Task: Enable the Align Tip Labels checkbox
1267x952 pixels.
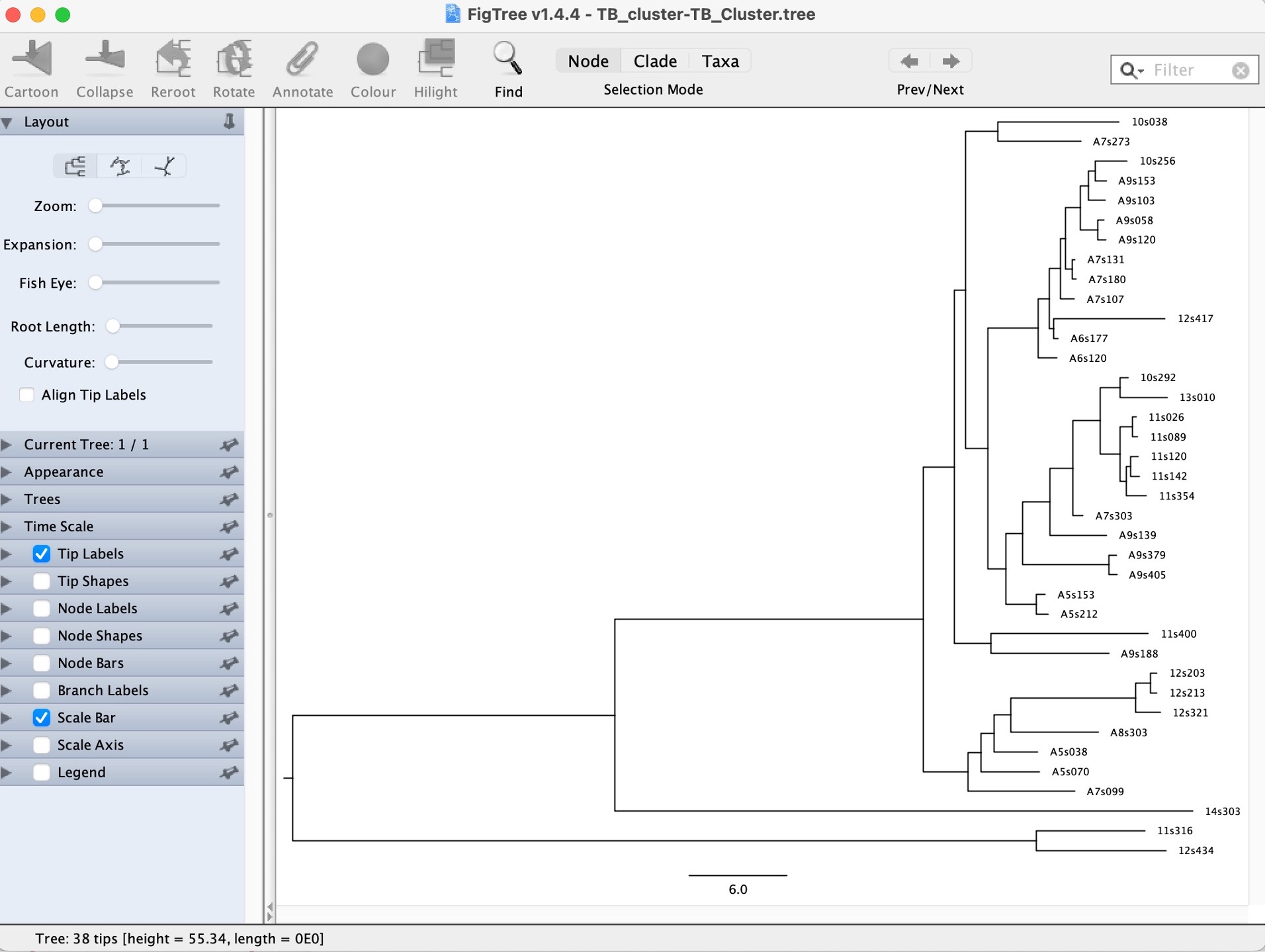Action: click(x=27, y=395)
